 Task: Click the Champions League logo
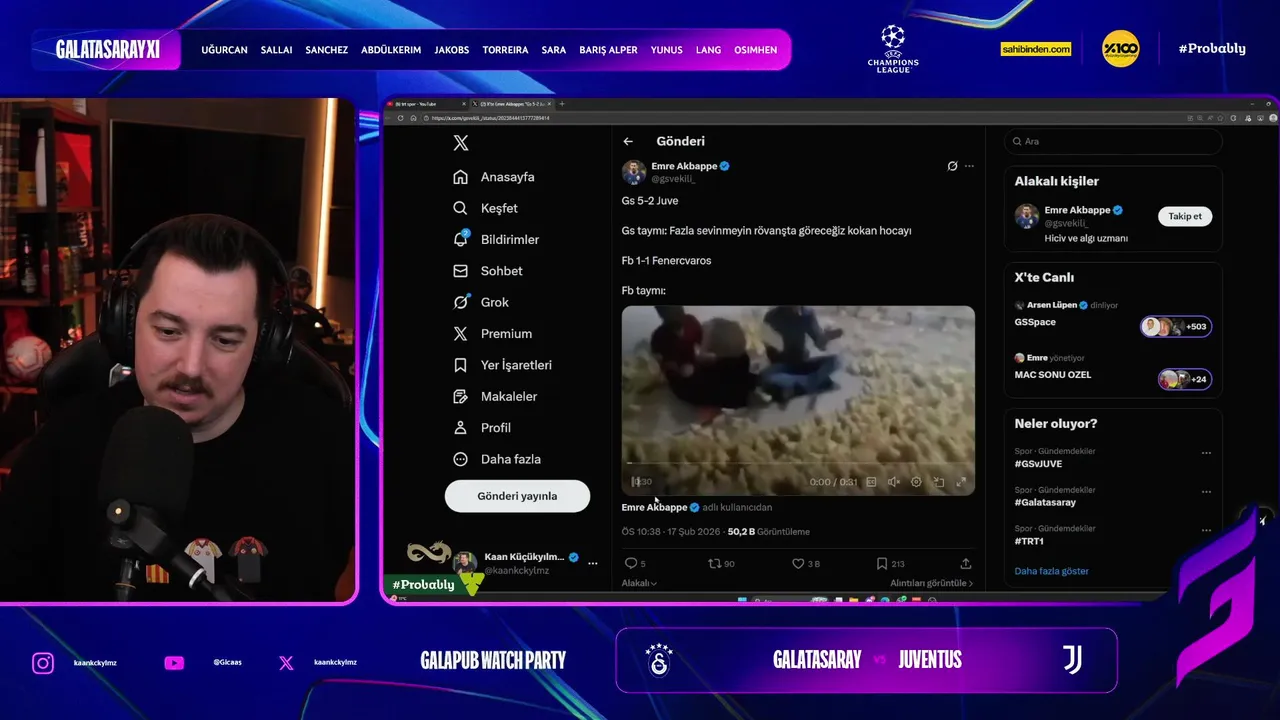point(893,49)
